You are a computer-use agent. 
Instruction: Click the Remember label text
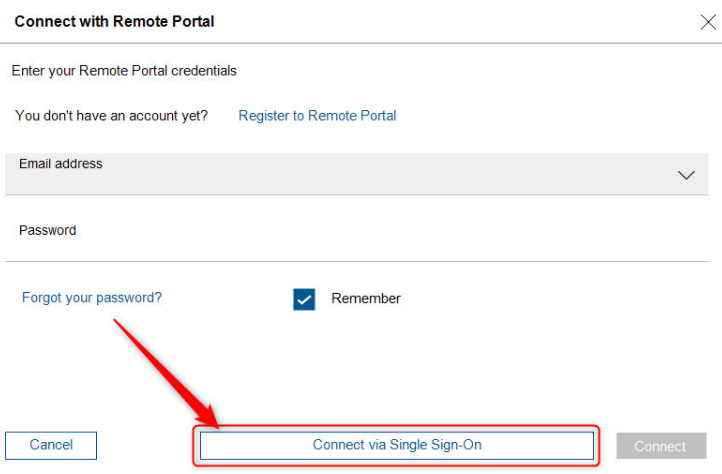366,299
